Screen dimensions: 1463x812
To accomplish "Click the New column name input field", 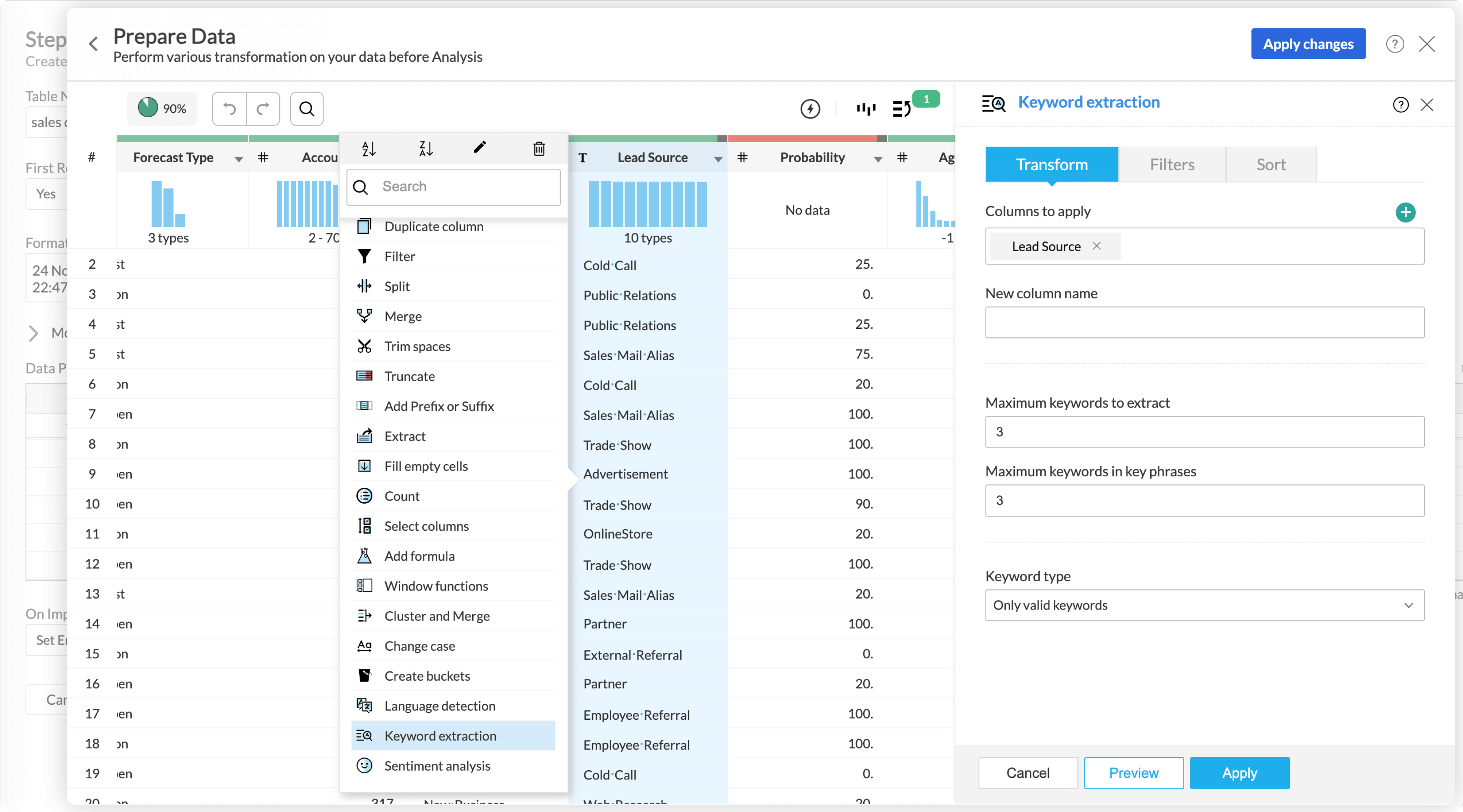I will pyautogui.click(x=1204, y=322).
